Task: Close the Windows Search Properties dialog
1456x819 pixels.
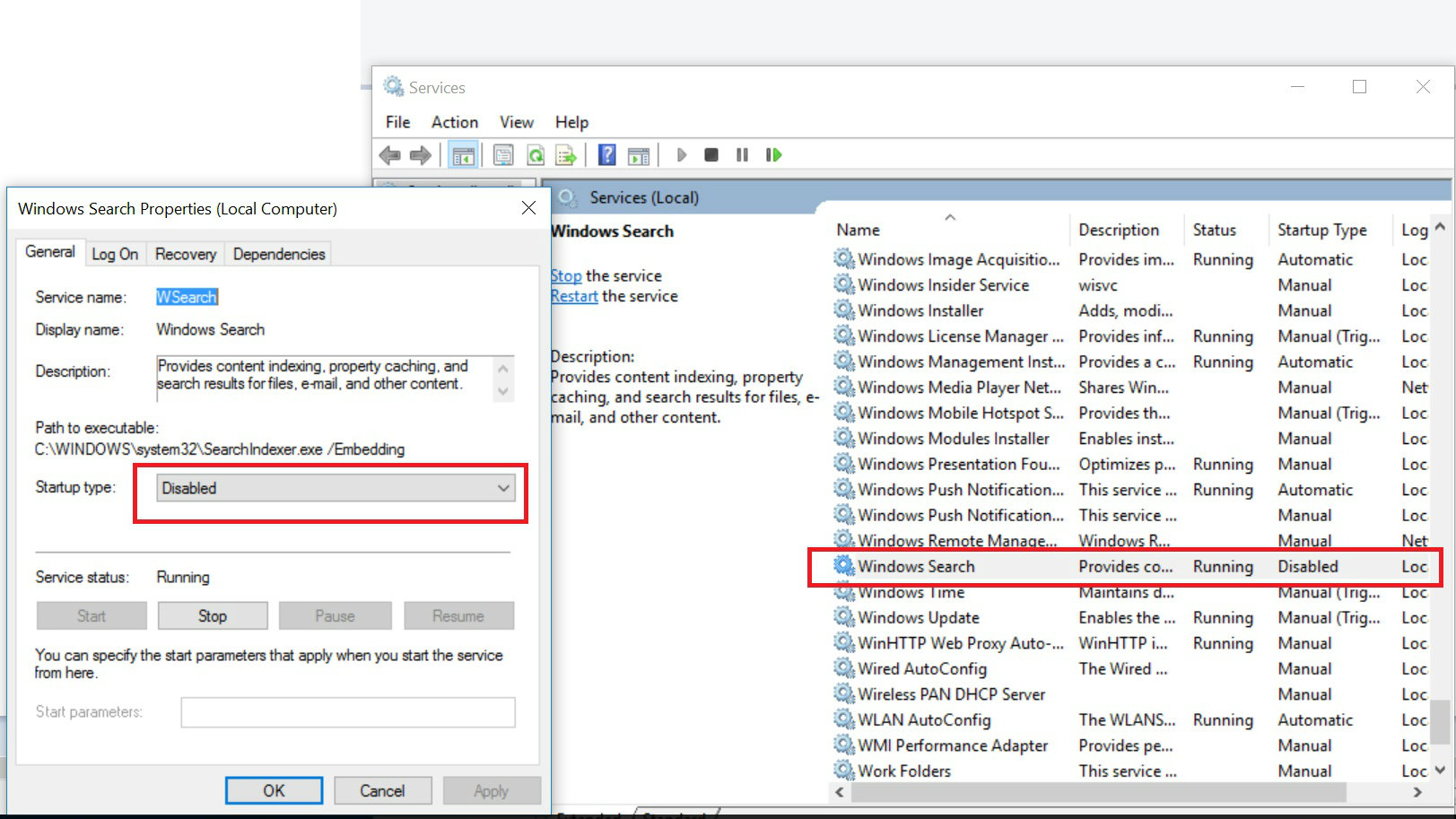Action: (528, 208)
